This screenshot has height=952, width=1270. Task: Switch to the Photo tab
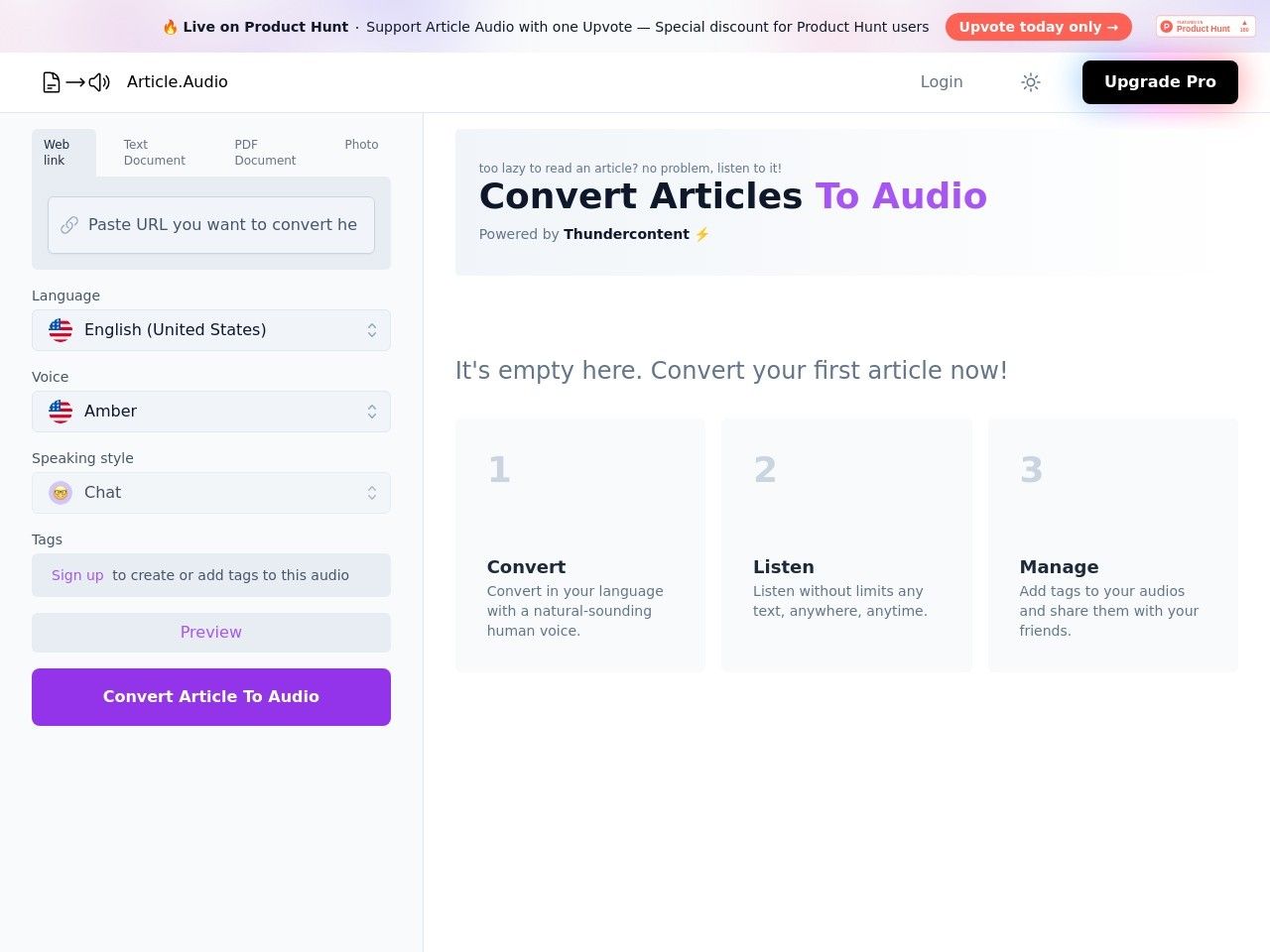(361, 145)
